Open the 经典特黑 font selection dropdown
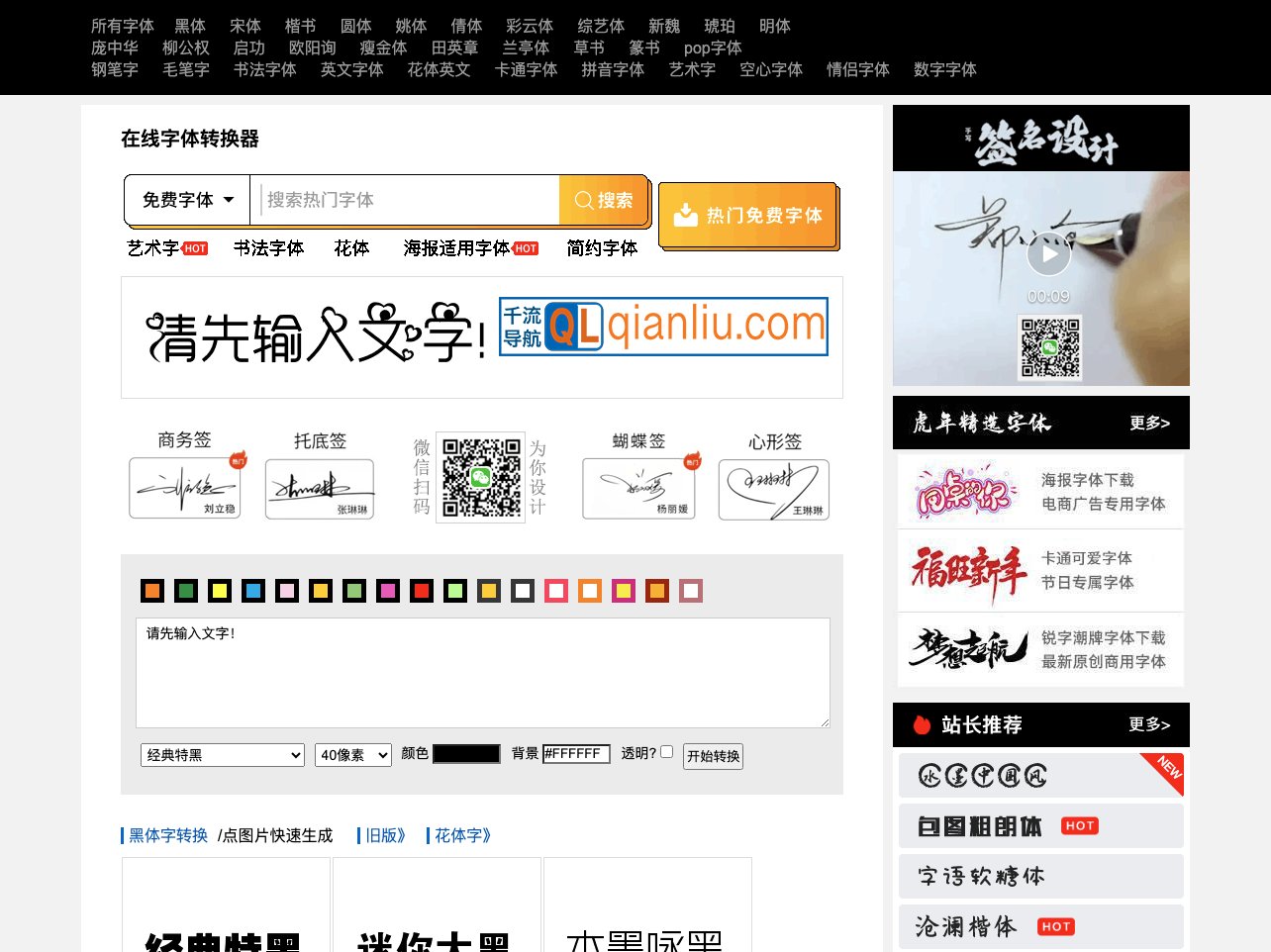This screenshot has height=952, width=1271. pos(222,754)
